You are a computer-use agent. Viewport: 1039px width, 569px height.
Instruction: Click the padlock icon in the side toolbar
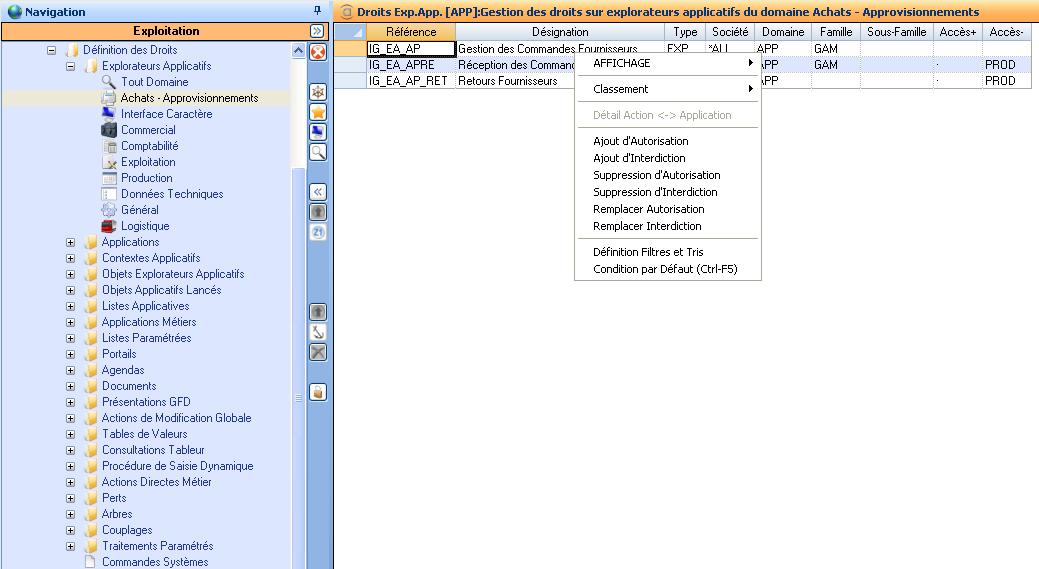(317, 392)
